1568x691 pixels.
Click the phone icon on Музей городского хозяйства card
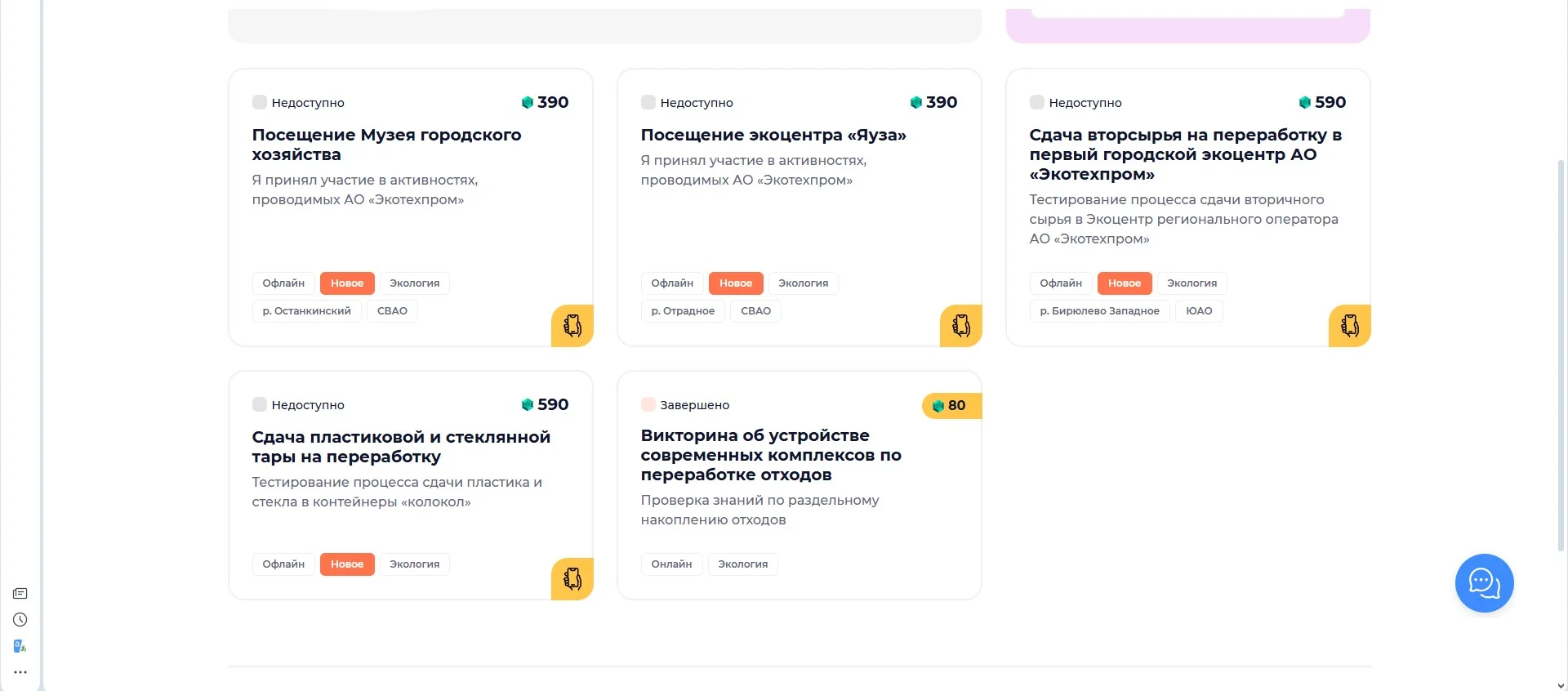coord(572,326)
